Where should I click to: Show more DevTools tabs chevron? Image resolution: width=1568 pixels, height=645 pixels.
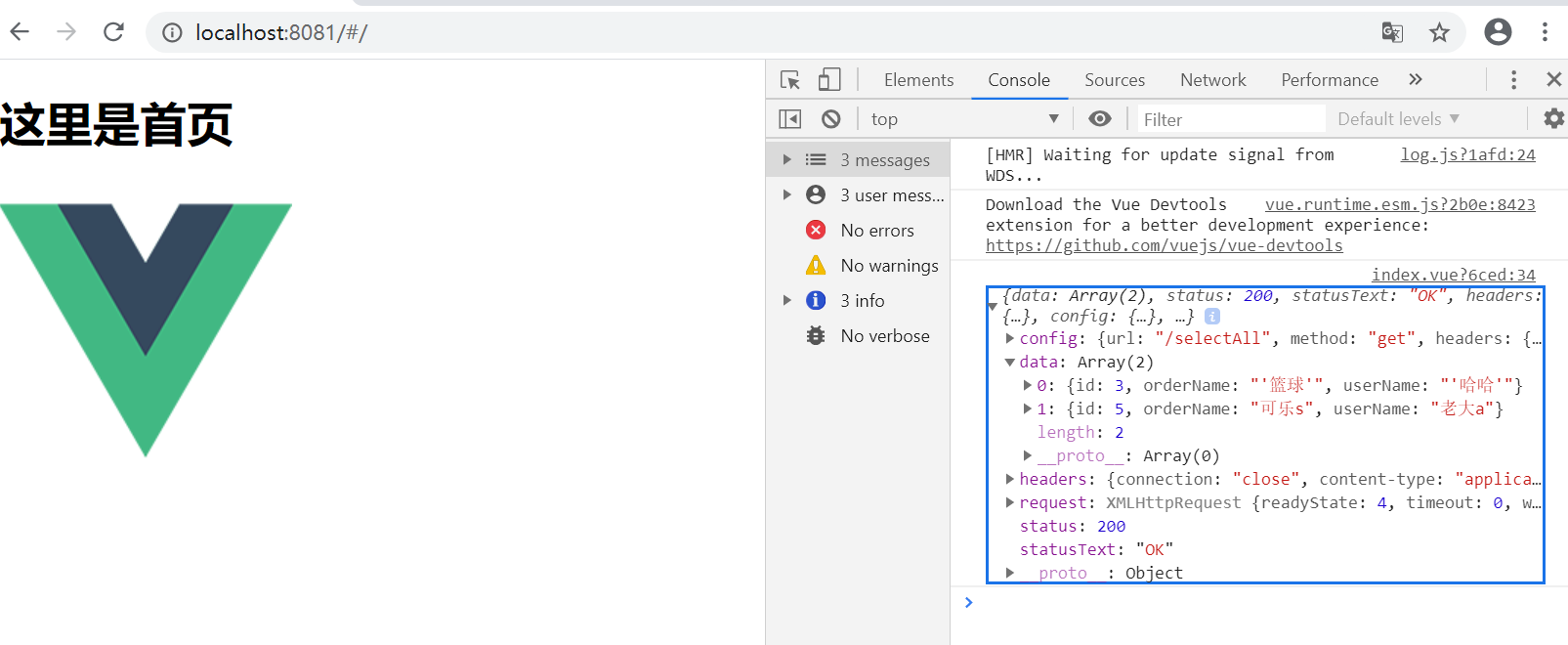[1416, 79]
